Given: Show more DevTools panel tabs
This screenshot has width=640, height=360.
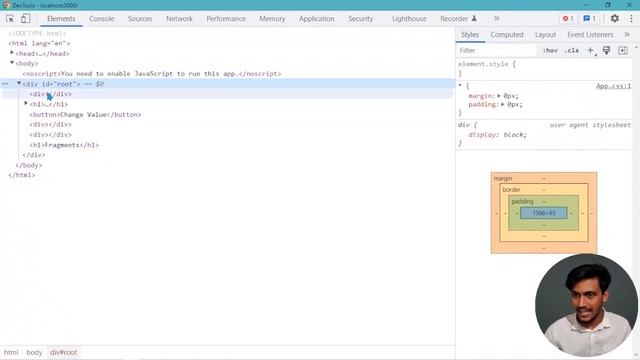Looking at the screenshot, I should point(496,18).
